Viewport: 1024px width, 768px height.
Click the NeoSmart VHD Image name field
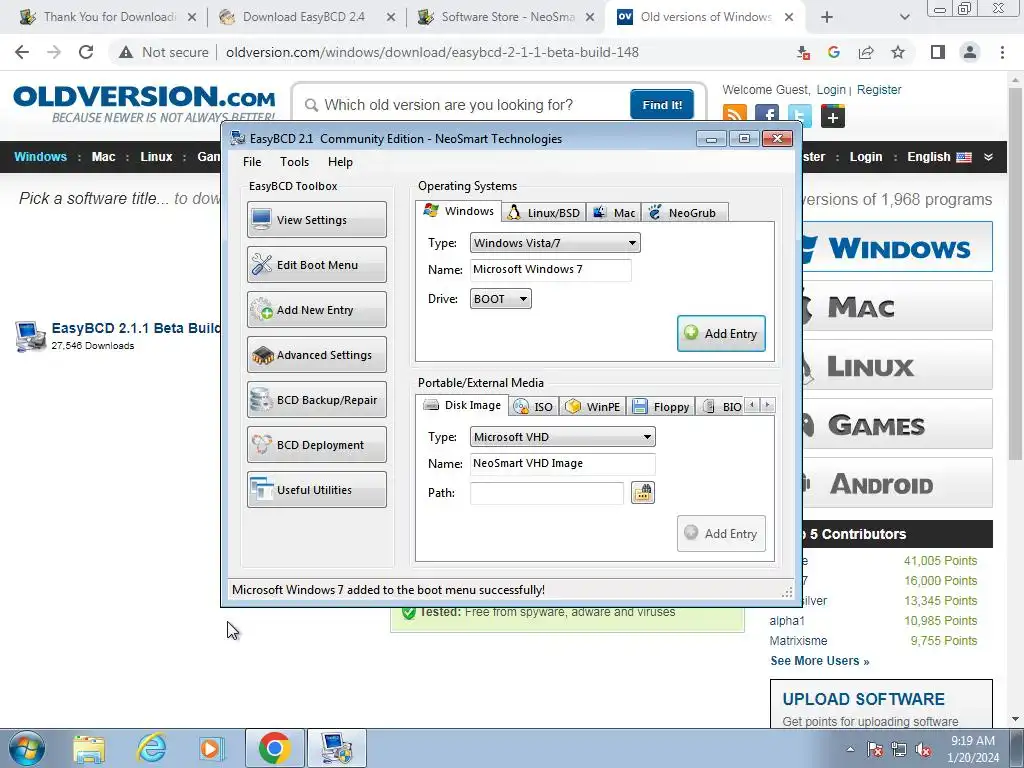[x=562, y=464]
